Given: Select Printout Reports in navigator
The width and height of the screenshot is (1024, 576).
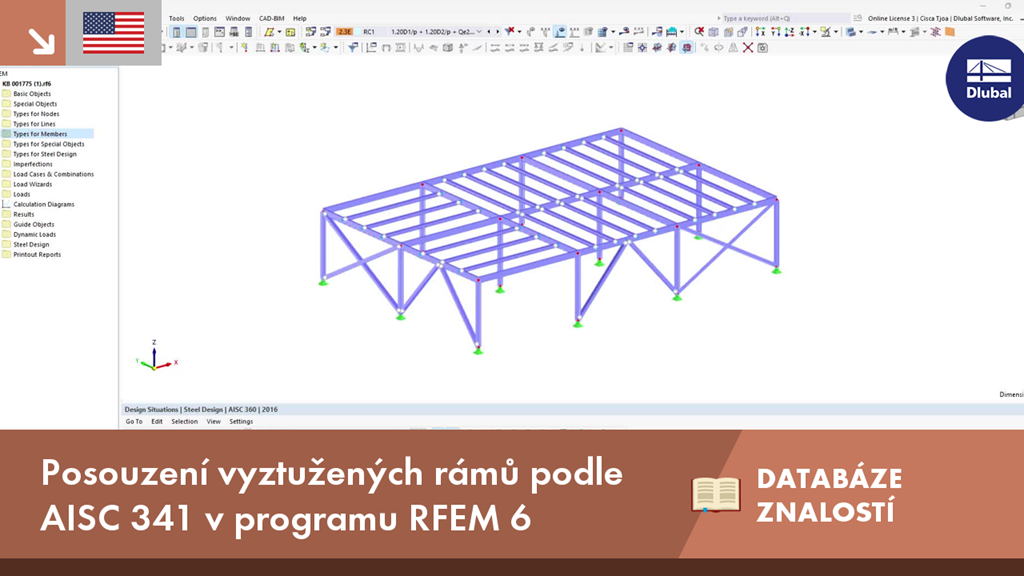Looking at the screenshot, I should tap(37, 255).
